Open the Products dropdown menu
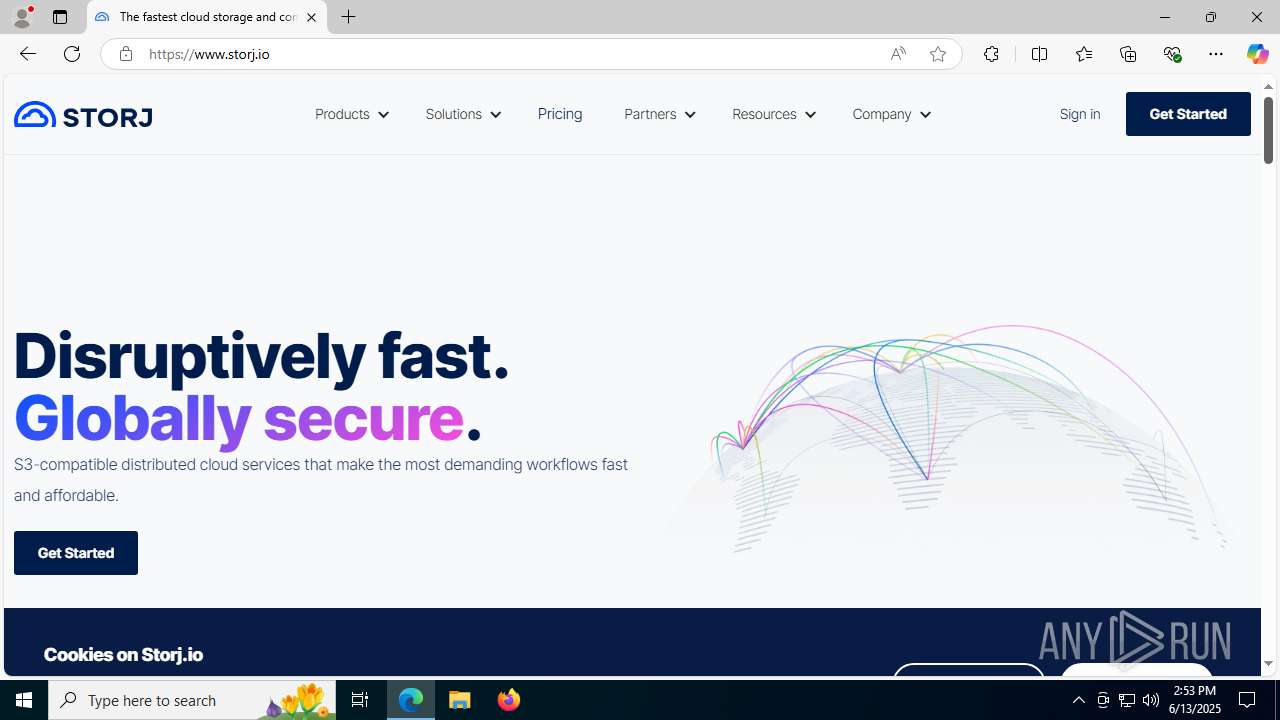Screen dimensions: 1280x720 tap(351, 114)
